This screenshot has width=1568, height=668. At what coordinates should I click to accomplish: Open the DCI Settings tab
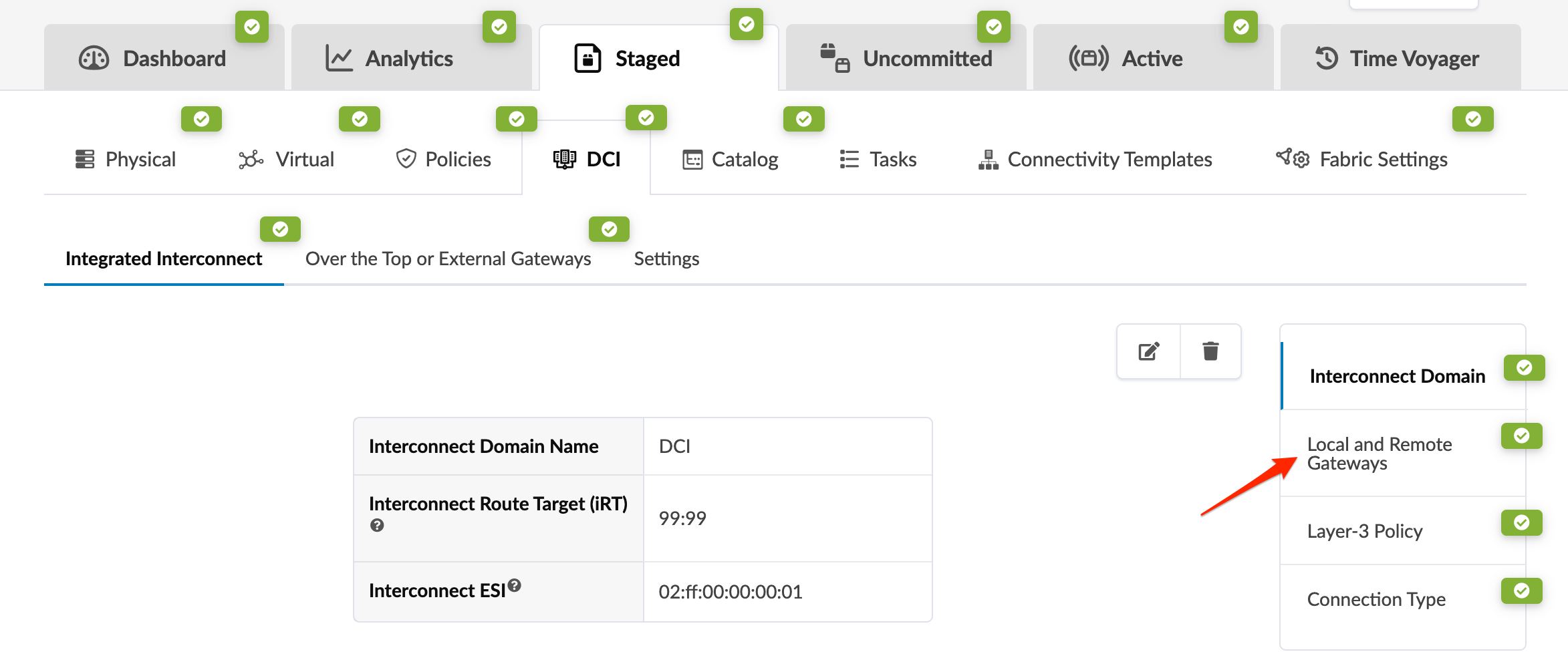(666, 259)
